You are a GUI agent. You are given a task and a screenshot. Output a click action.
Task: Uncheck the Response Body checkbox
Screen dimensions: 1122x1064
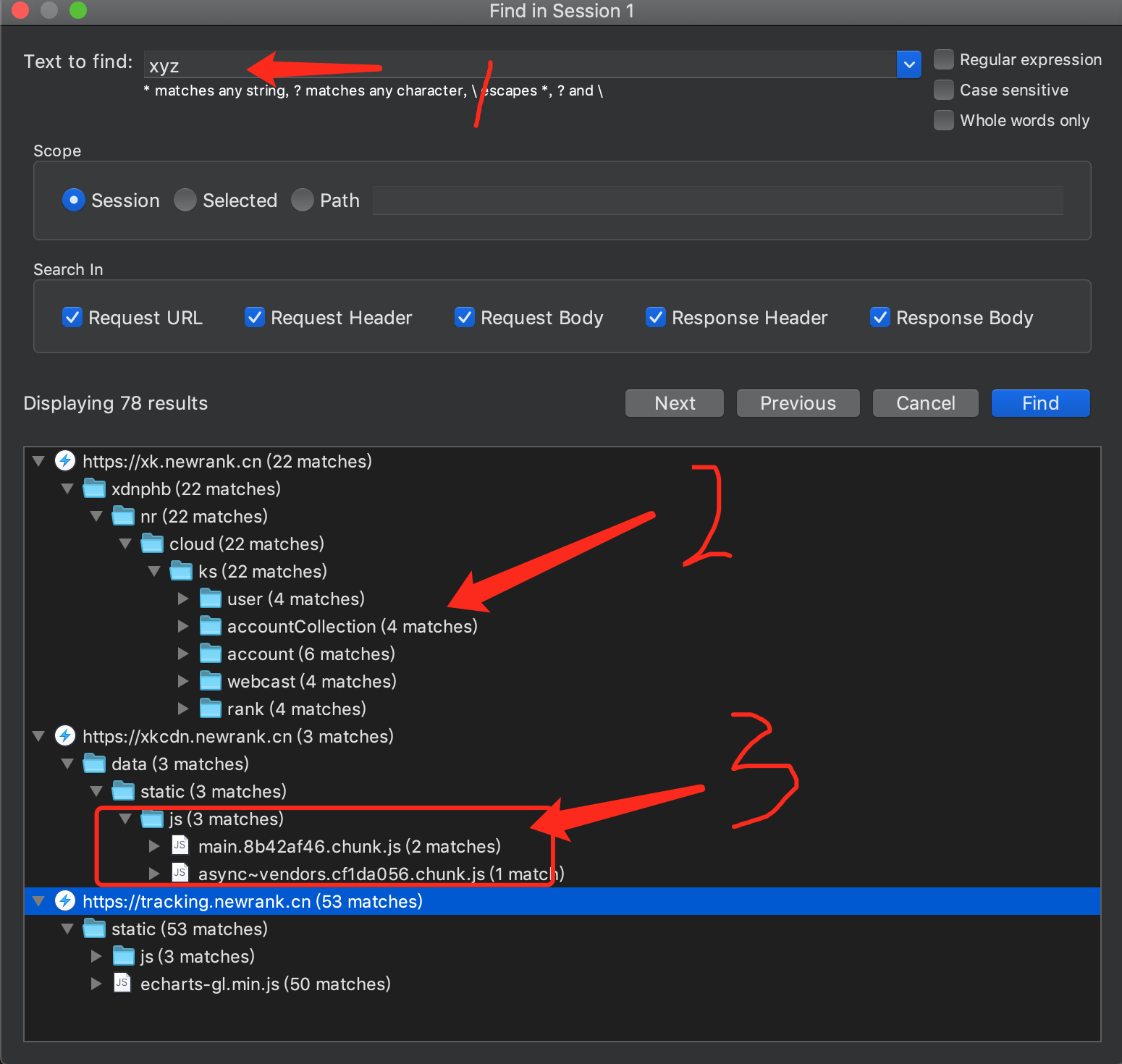click(880, 317)
